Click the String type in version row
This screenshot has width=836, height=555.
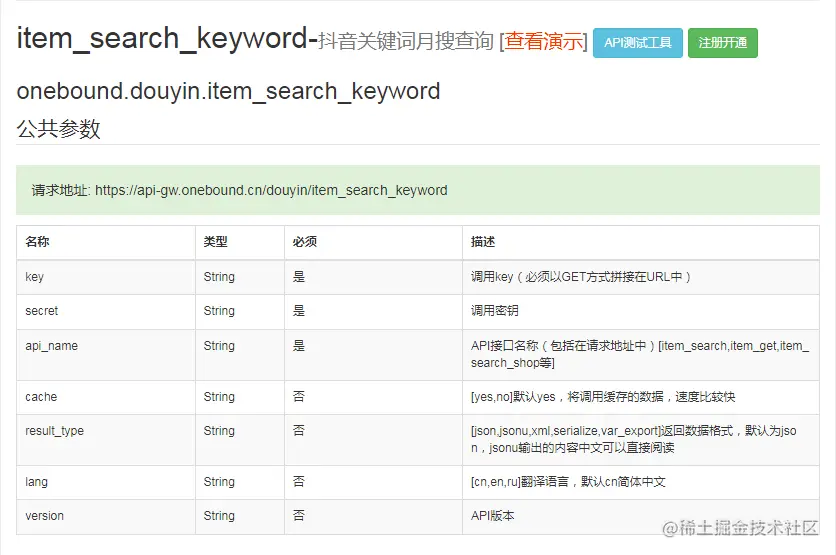(219, 516)
